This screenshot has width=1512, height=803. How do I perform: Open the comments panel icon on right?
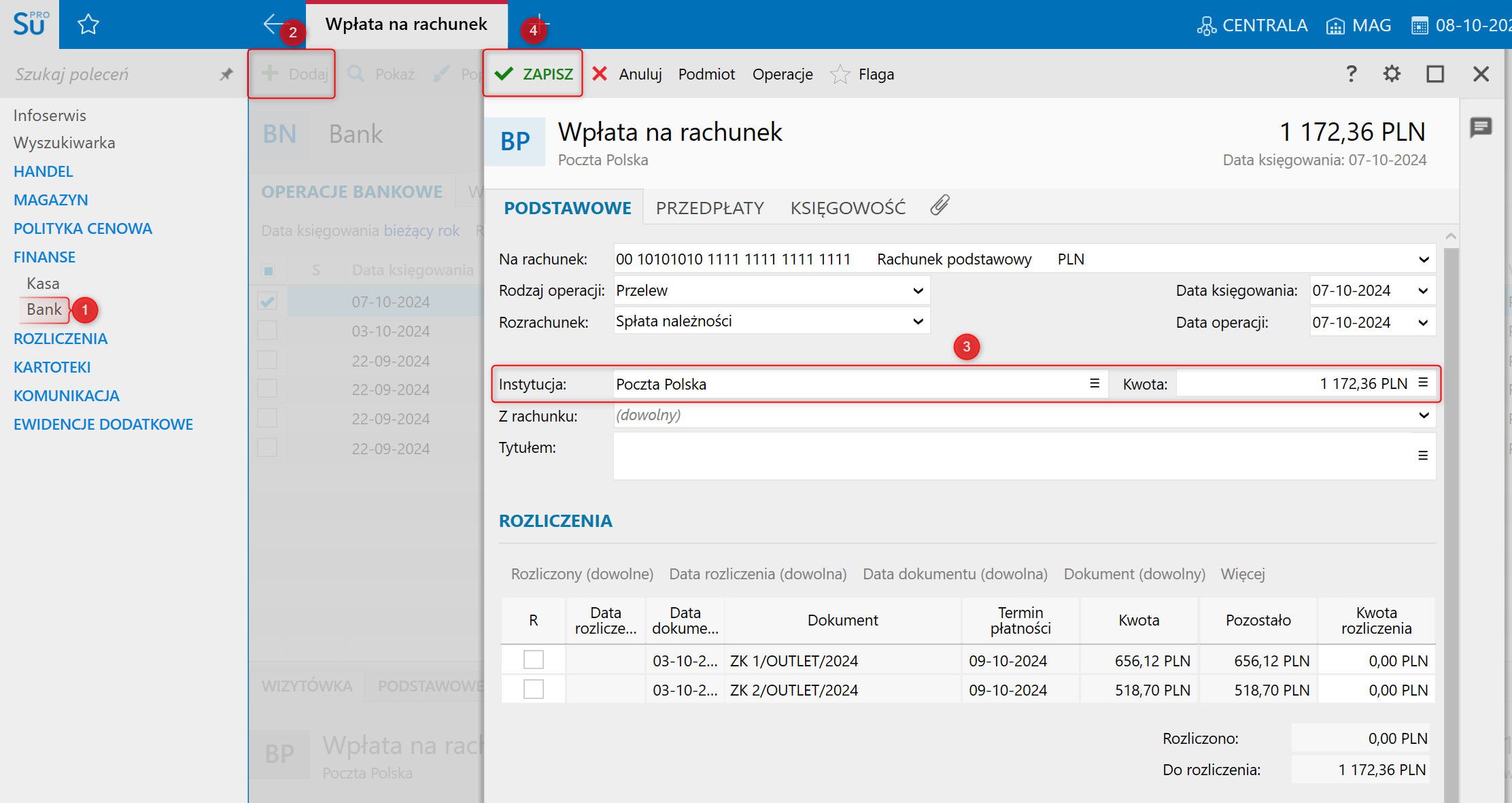pos(1480,127)
